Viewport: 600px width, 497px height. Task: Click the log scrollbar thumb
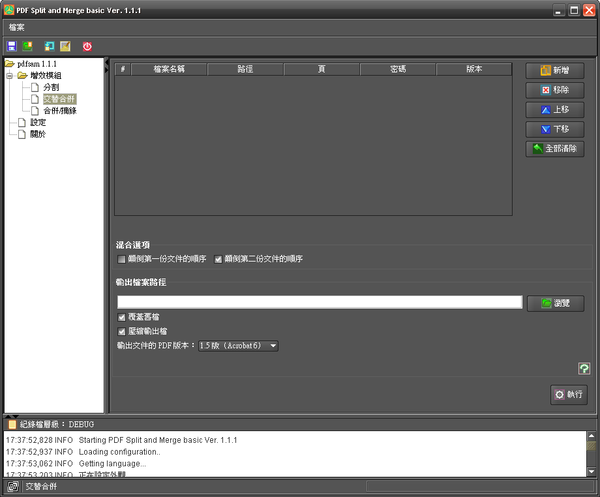(591, 446)
